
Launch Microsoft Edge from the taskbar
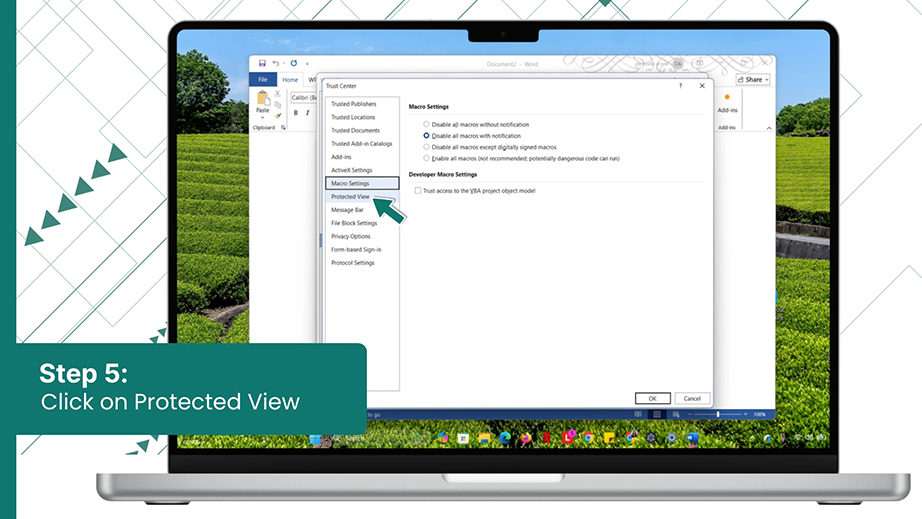click(505, 438)
